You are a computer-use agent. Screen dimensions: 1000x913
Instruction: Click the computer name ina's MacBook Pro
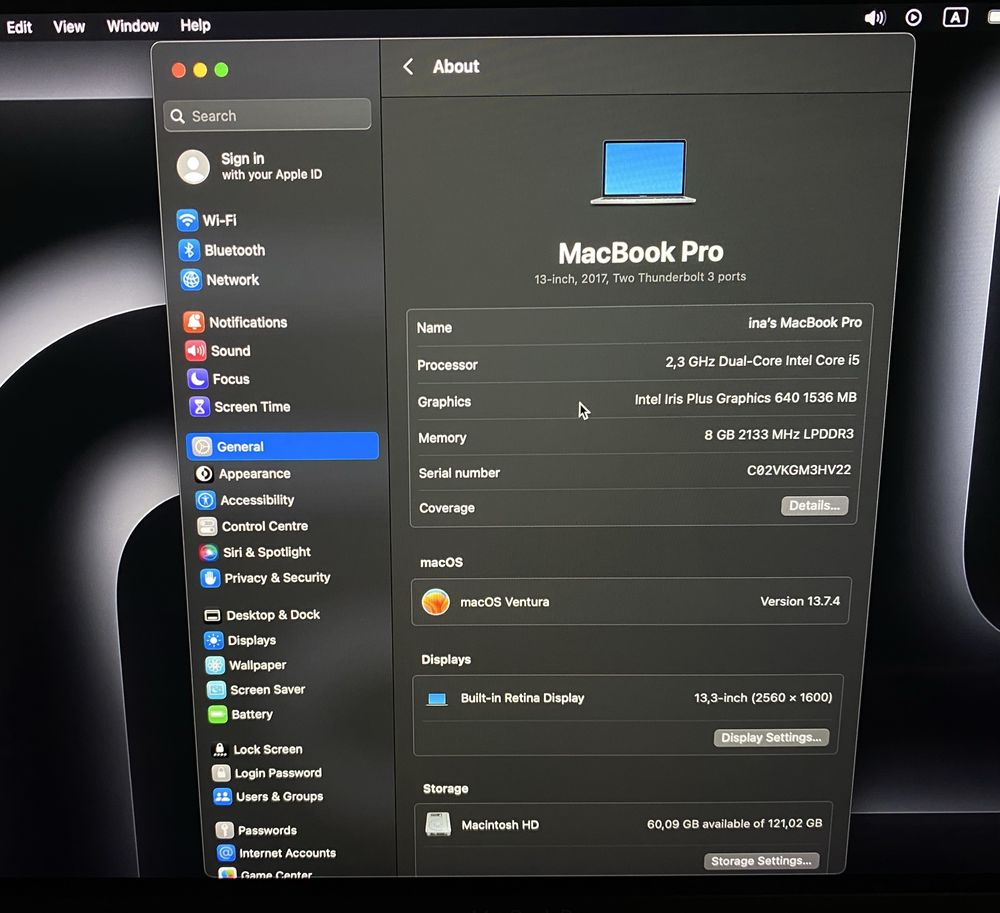805,323
